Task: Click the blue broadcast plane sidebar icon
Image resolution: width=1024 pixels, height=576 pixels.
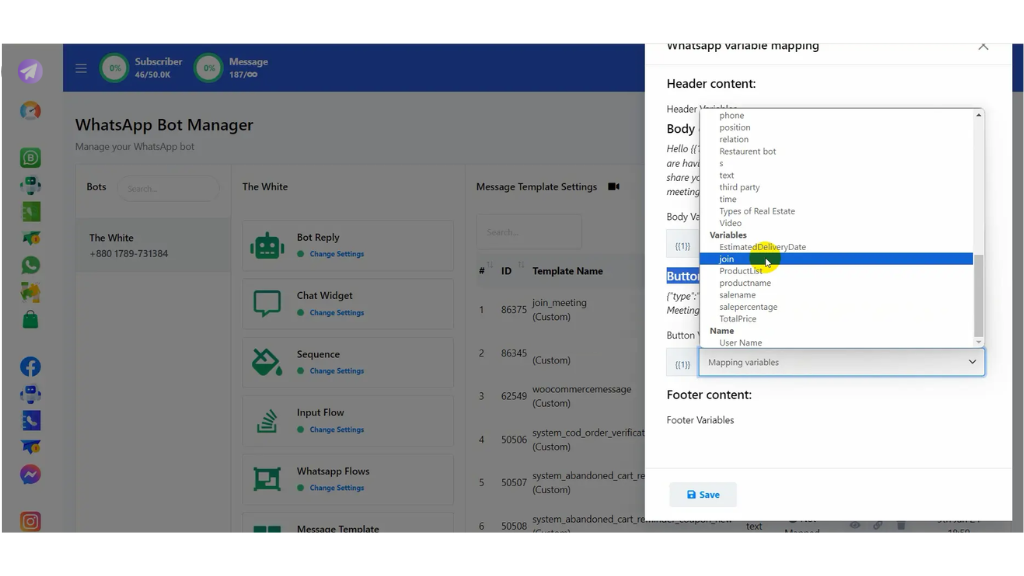Action: [x=30, y=447]
